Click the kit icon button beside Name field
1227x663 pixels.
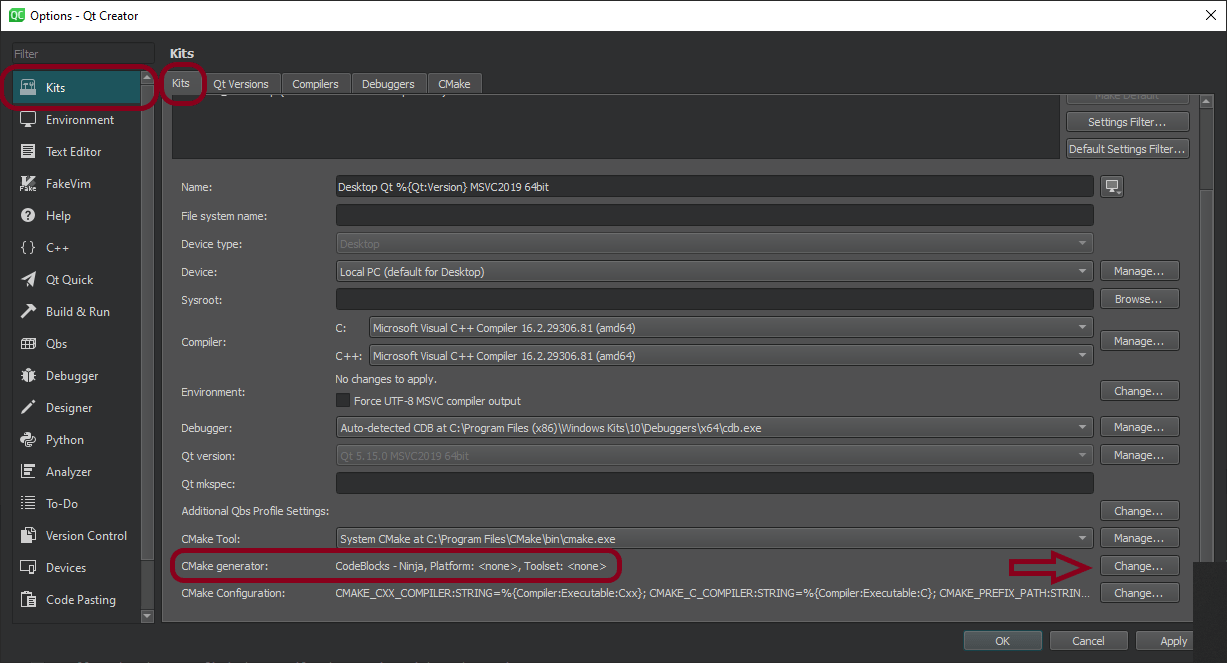click(x=1112, y=186)
